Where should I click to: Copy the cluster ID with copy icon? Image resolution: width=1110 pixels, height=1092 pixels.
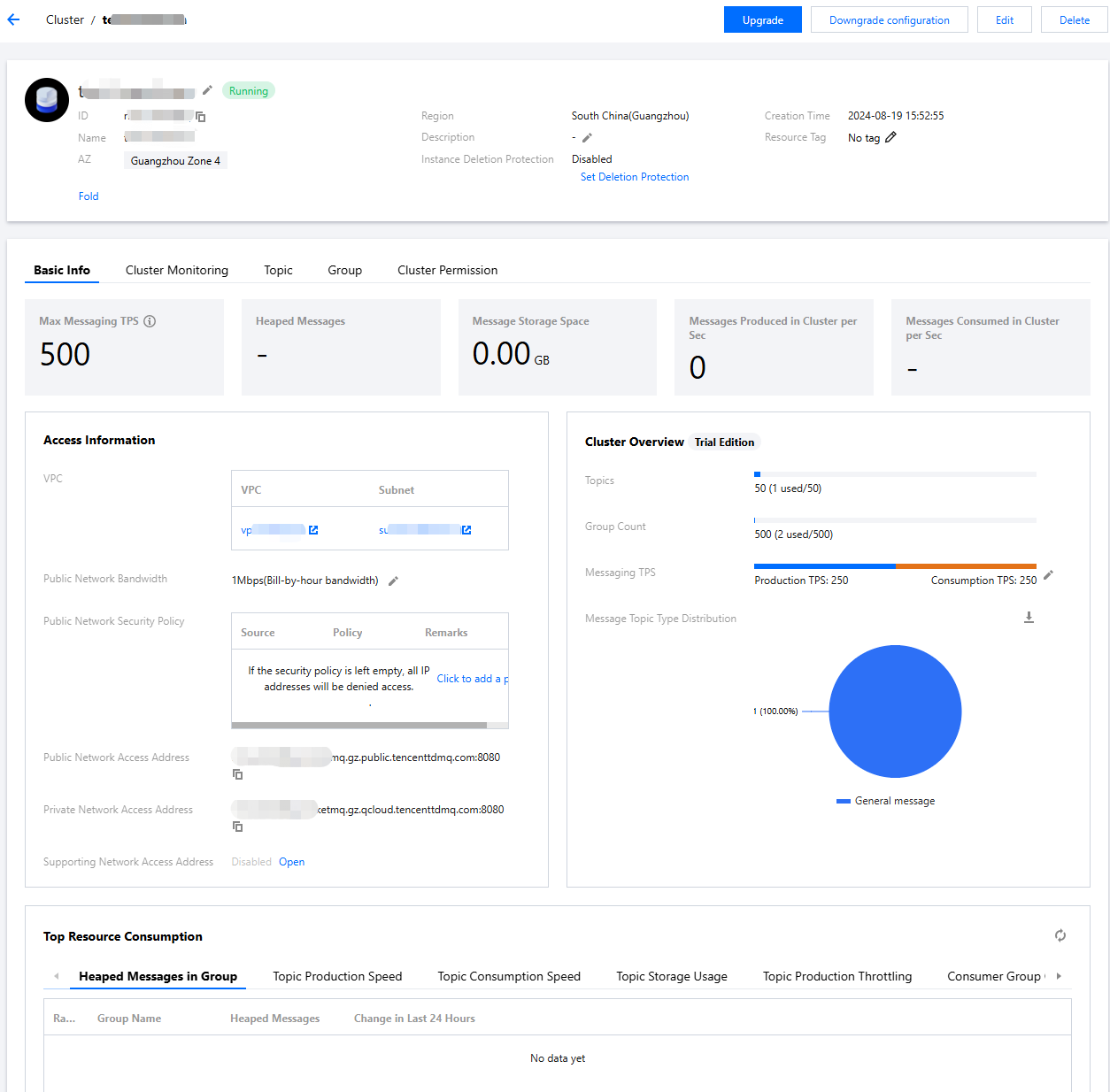click(201, 117)
